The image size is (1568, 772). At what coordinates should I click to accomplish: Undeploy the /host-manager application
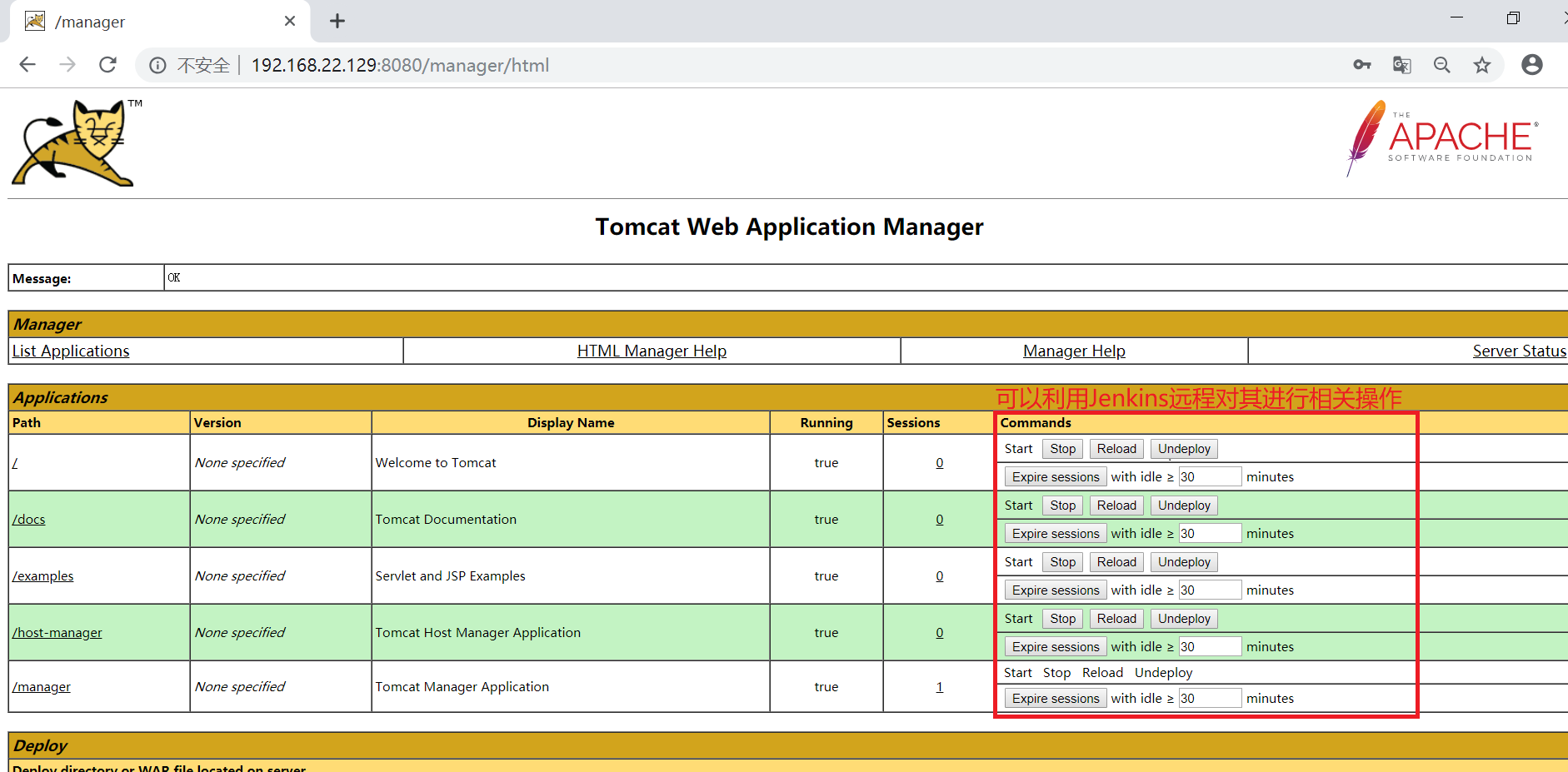(x=1184, y=619)
